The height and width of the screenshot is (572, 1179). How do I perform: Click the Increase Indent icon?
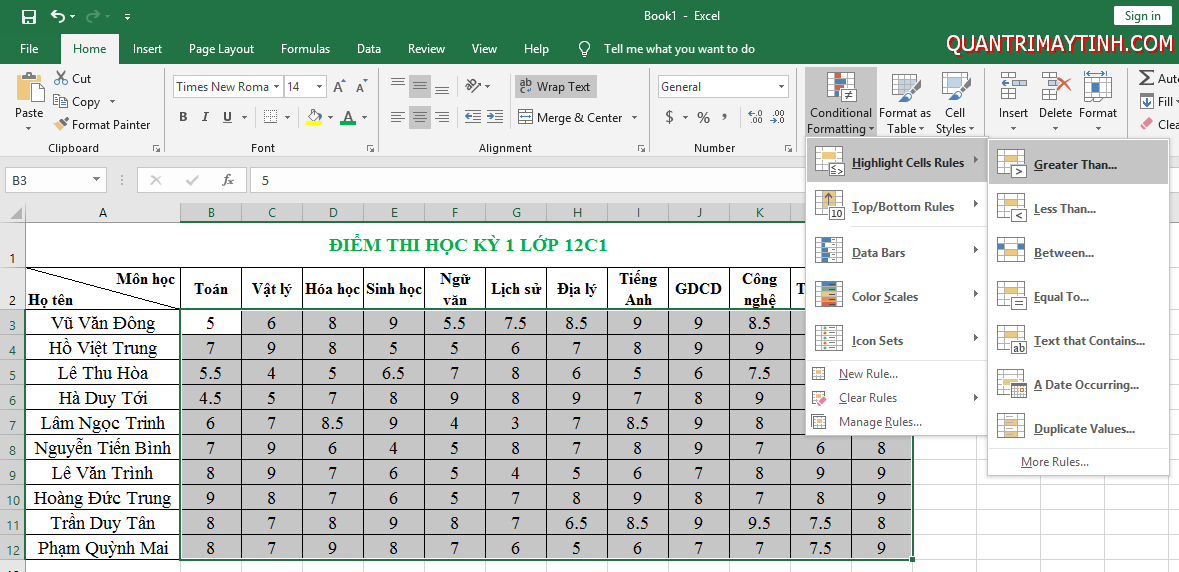[x=494, y=117]
